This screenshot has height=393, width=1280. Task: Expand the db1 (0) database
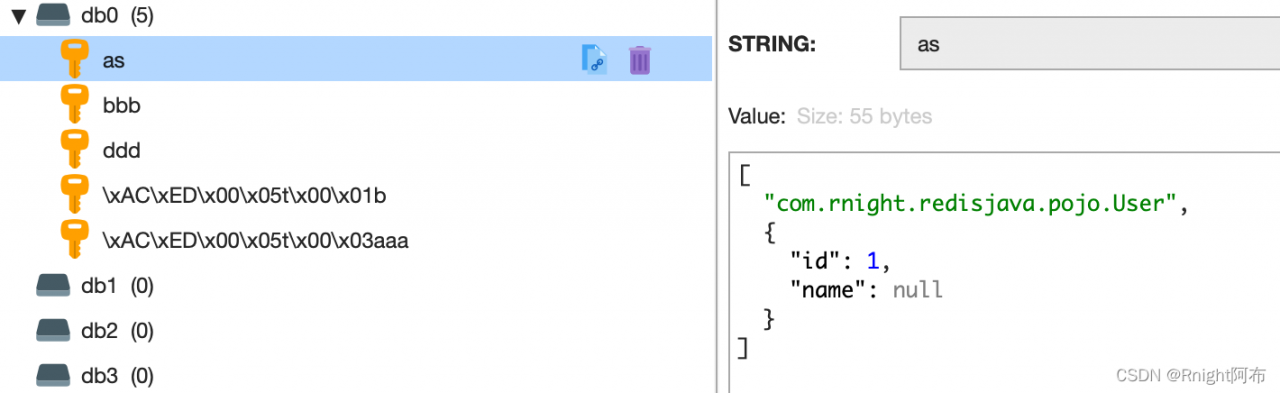point(117,286)
